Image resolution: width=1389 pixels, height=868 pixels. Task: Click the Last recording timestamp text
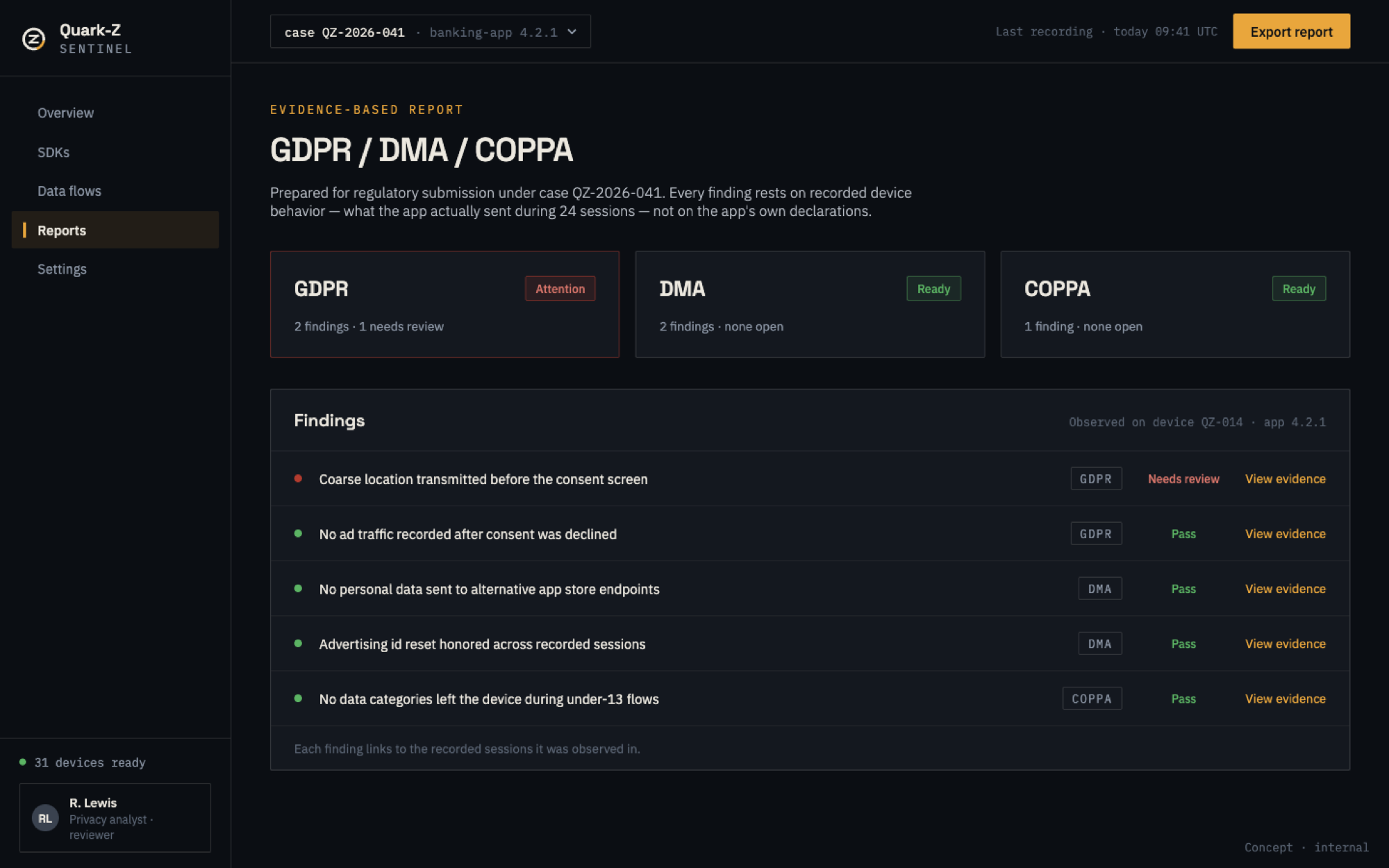1106,32
